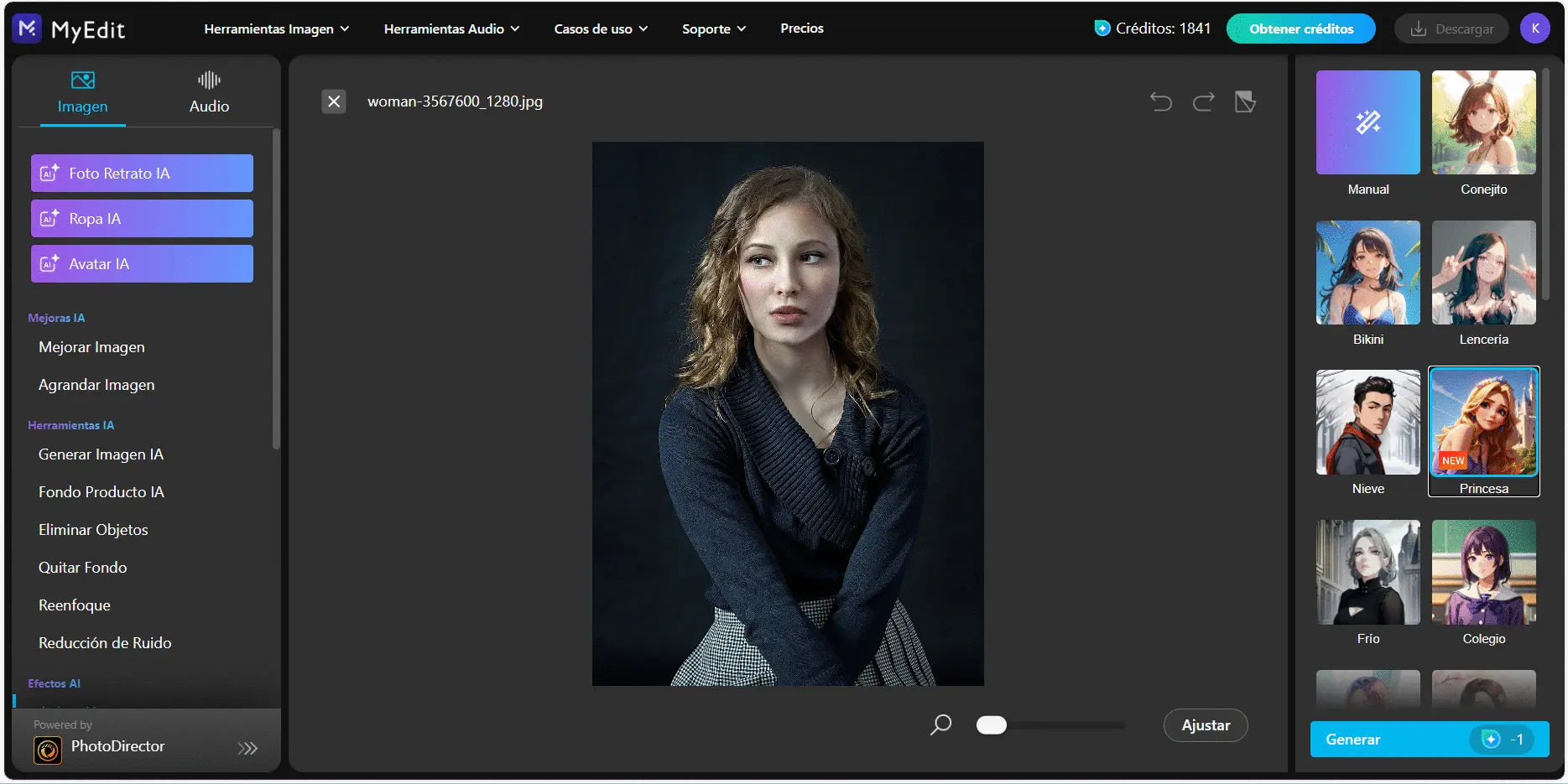Select Agrandar Imagen in the sidebar

click(96, 385)
